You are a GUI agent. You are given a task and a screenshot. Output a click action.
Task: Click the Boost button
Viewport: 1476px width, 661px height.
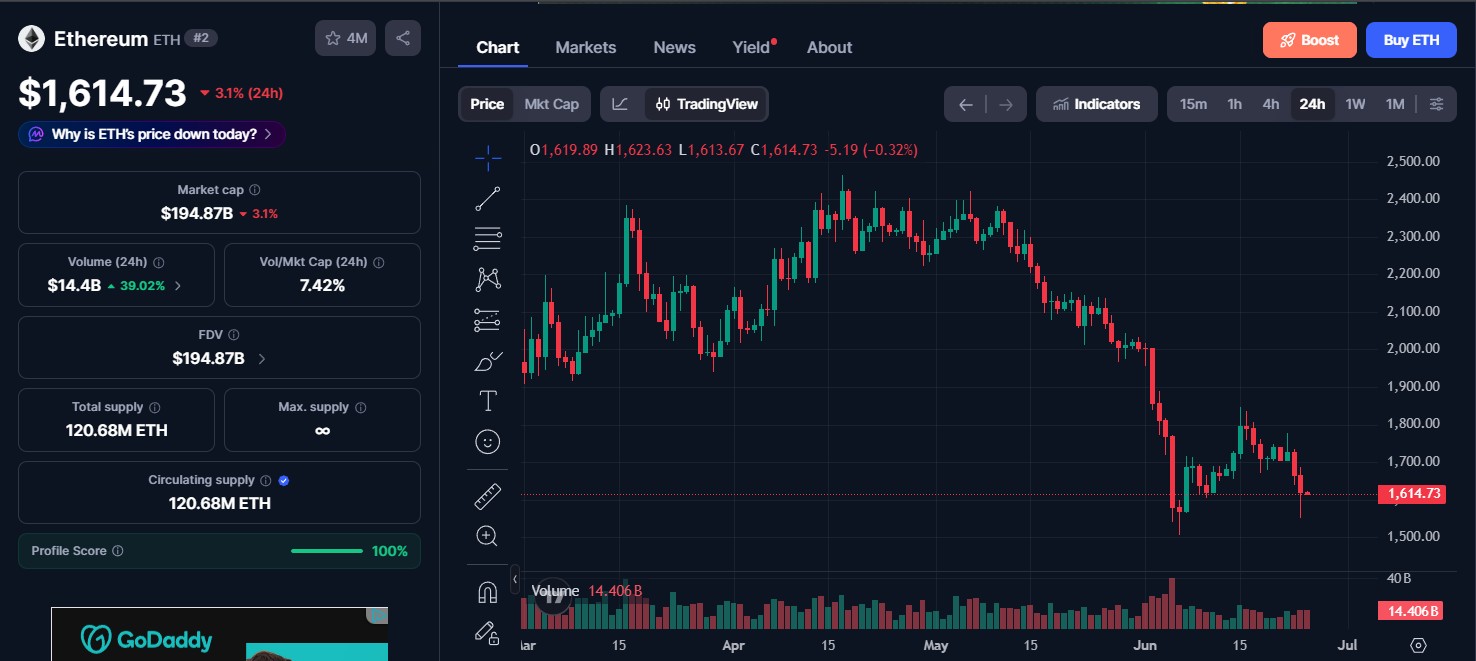tap(1310, 40)
